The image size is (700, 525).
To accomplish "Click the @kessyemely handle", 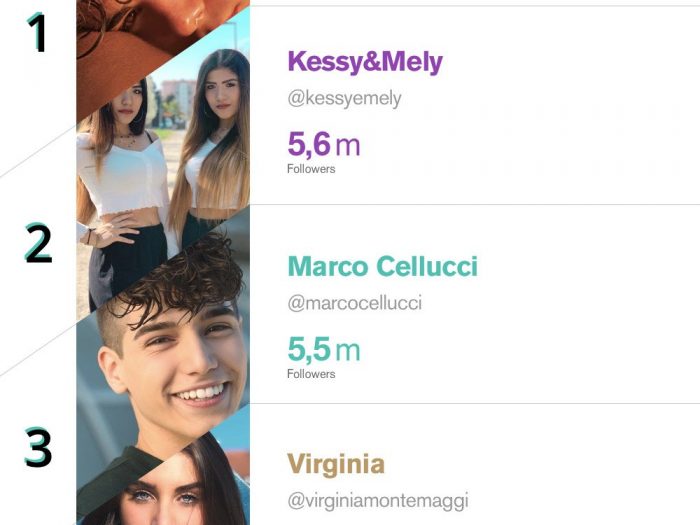I will point(345,100).
